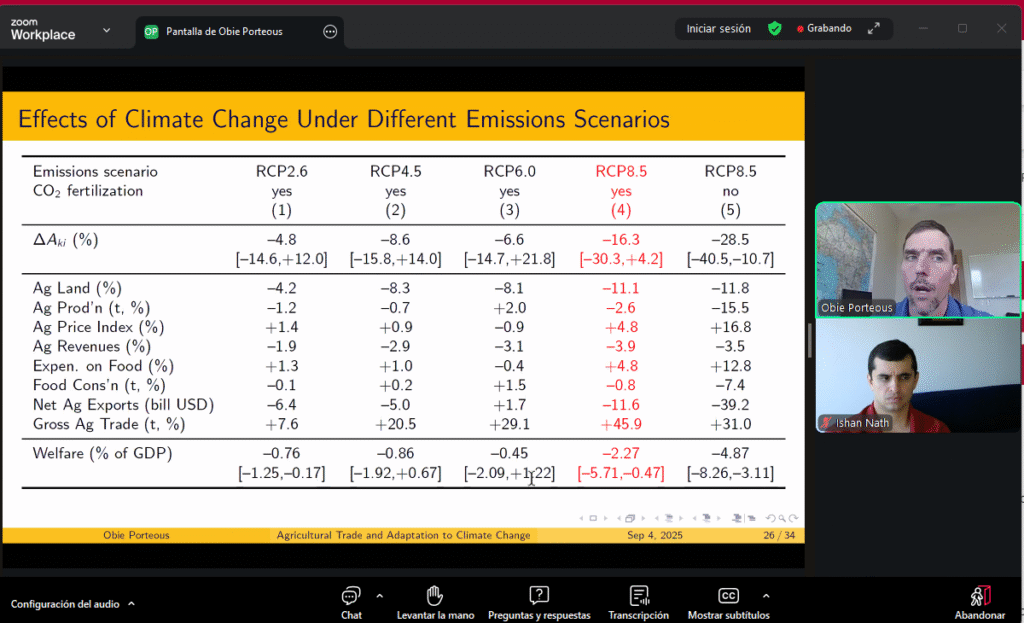
Task: Click the green security shield icon
Action: point(774,29)
